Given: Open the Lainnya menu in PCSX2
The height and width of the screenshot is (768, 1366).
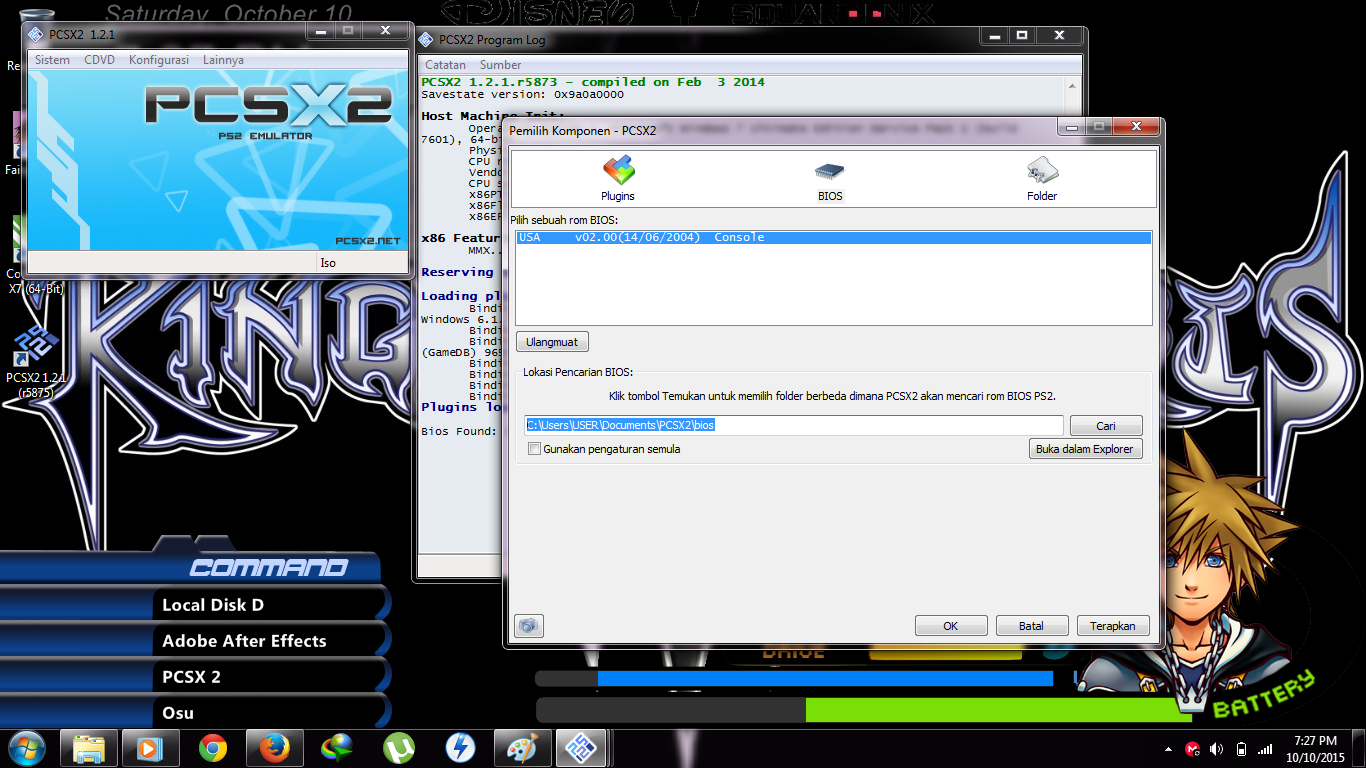Looking at the screenshot, I should [223, 60].
